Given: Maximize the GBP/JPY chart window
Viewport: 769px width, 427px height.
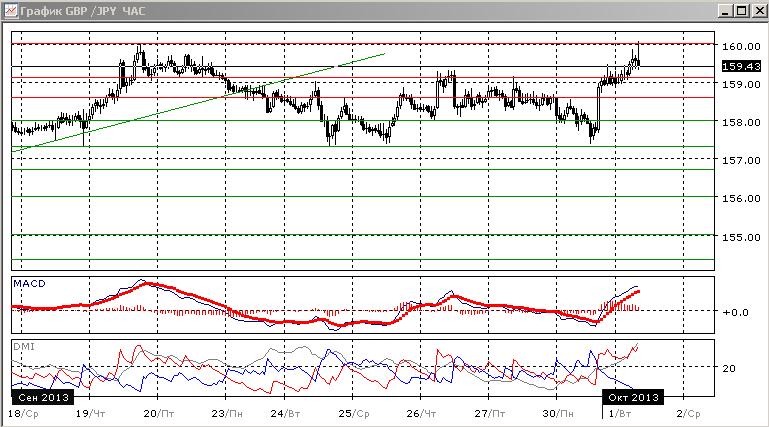Looking at the screenshot, I should tap(742, 10).
